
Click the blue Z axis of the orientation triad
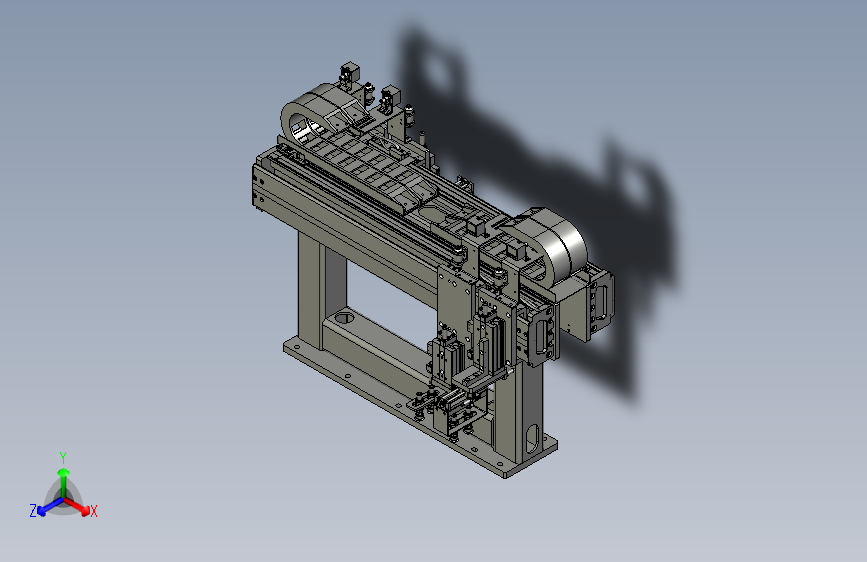pyautogui.click(x=50, y=506)
